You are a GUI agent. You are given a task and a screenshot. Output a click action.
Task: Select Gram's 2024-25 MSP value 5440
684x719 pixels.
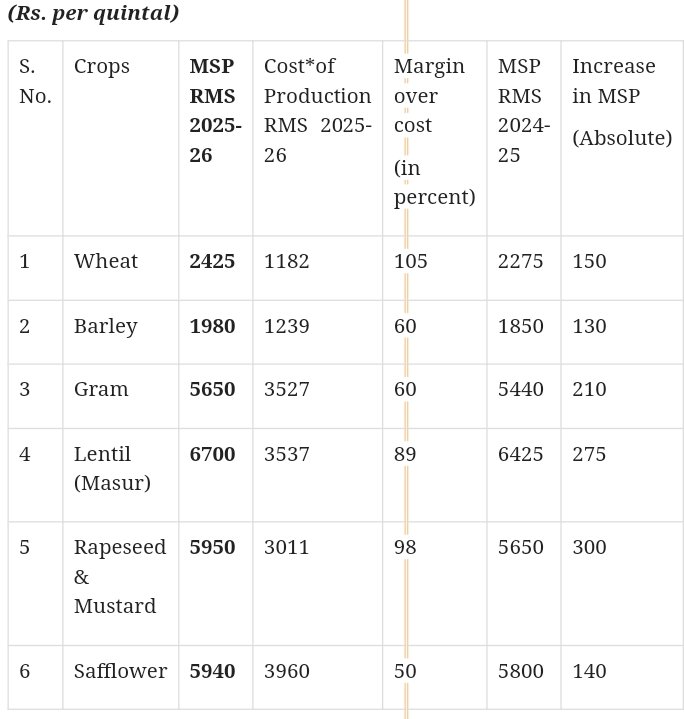click(521, 389)
